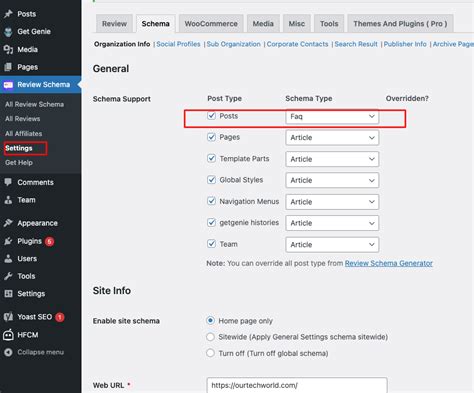The width and height of the screenshot is (474, 393).
Task: Open All Reviews submenu item
Action: 22,119
